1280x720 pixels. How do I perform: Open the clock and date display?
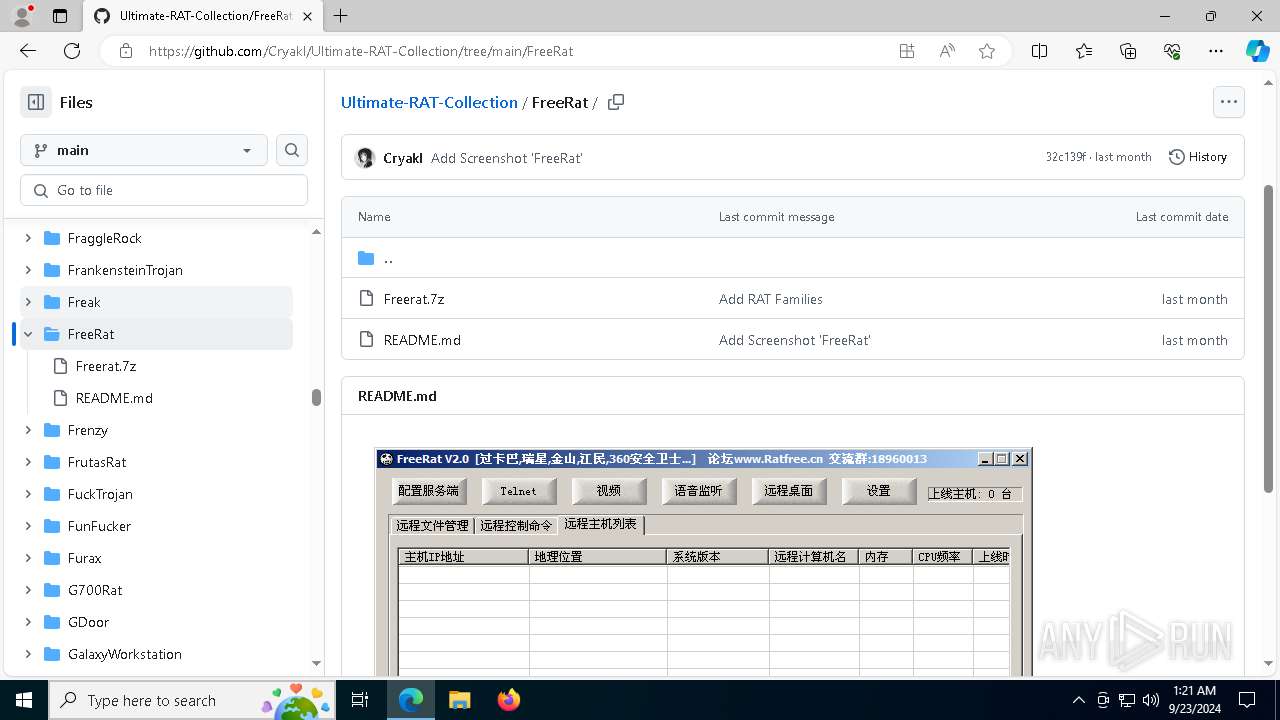[1194, 700]
